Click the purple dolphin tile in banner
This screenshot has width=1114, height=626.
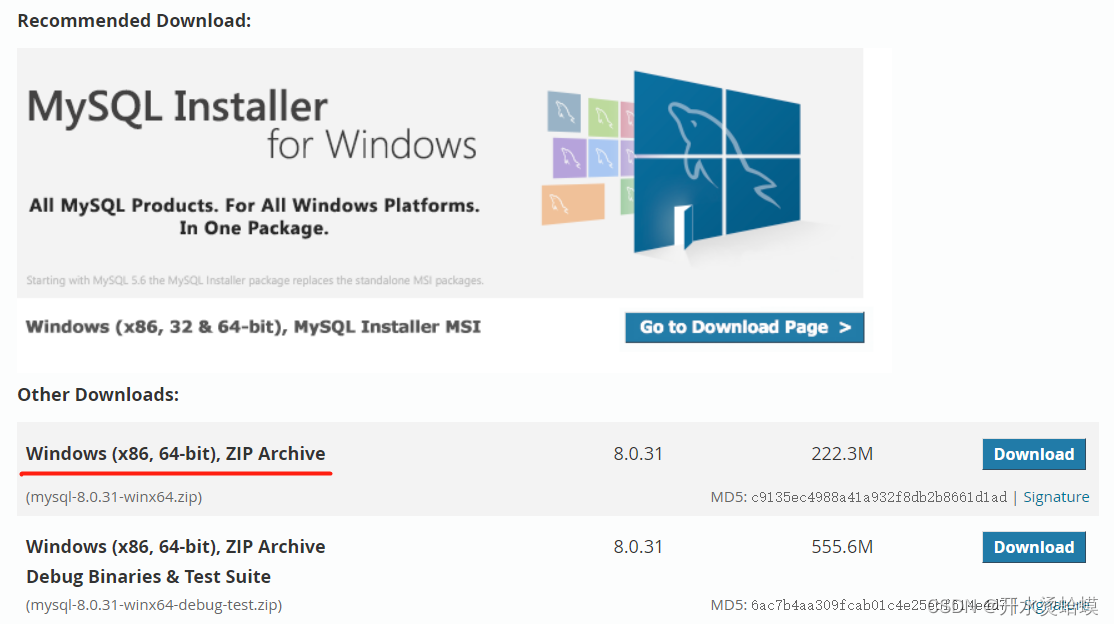(x=569, y=158)
